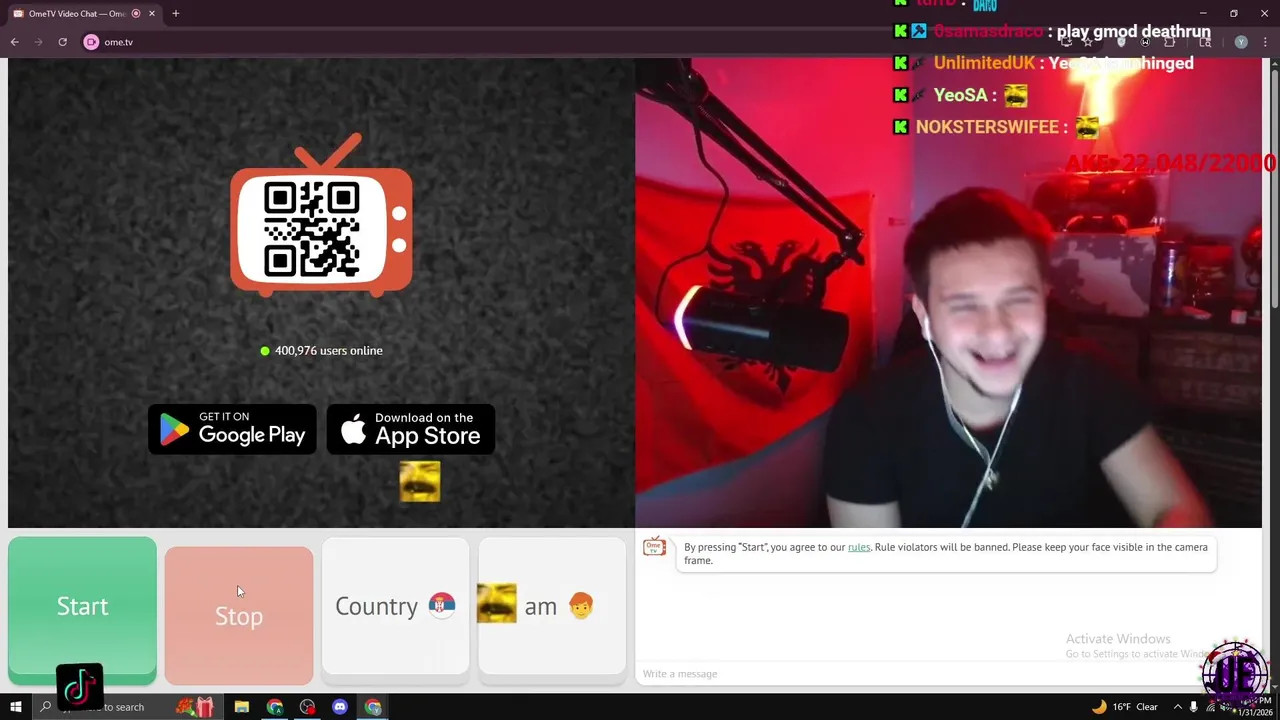Click the search magnifier icon in taskbar
The width and height of the screenshot is (1280, 720).
click(45, 707)
